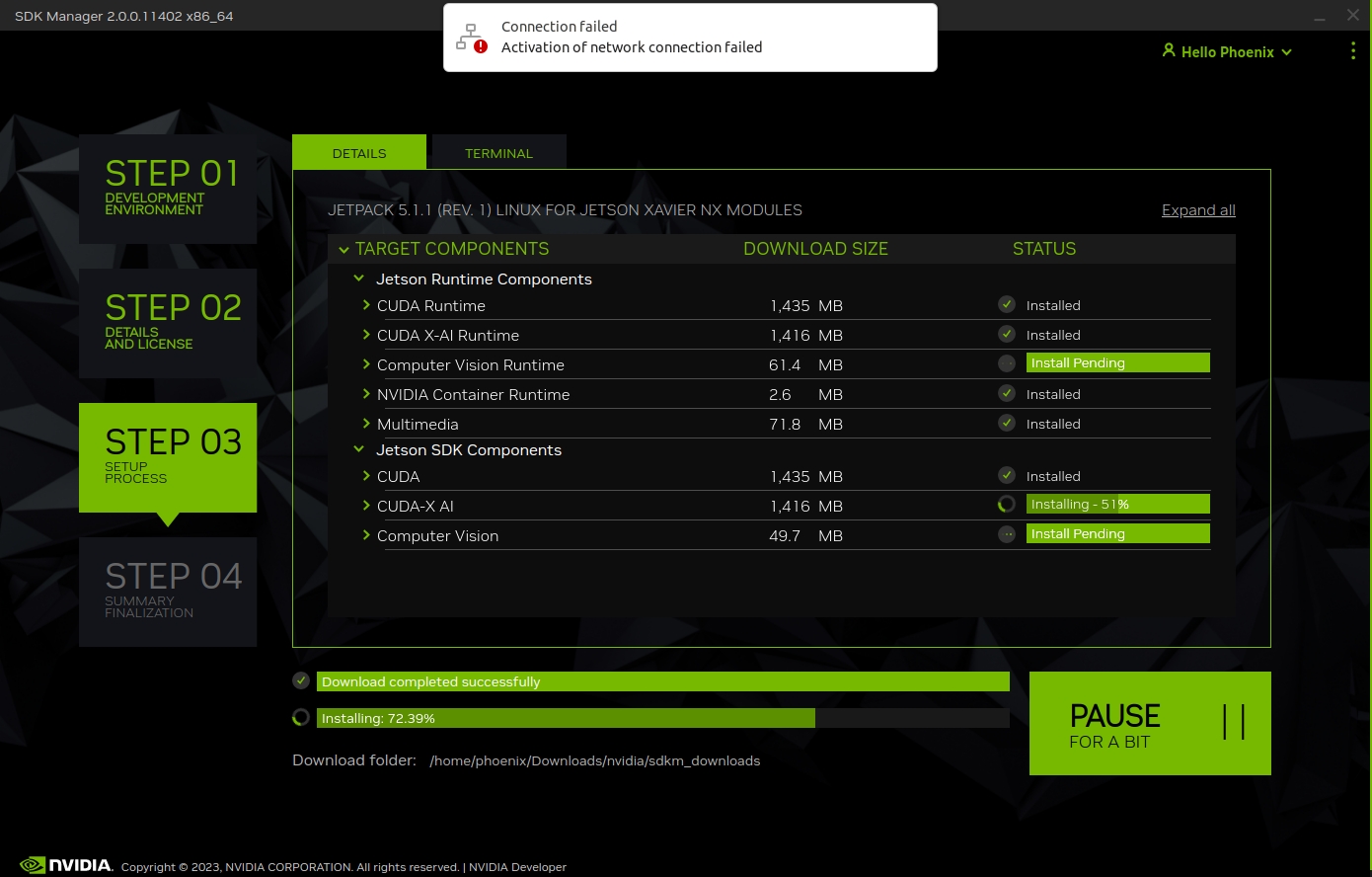This screenshot has height=877, width=1372.
Task: Select STEP 04 Summary Finalization
Action: [x=168, y=592]
